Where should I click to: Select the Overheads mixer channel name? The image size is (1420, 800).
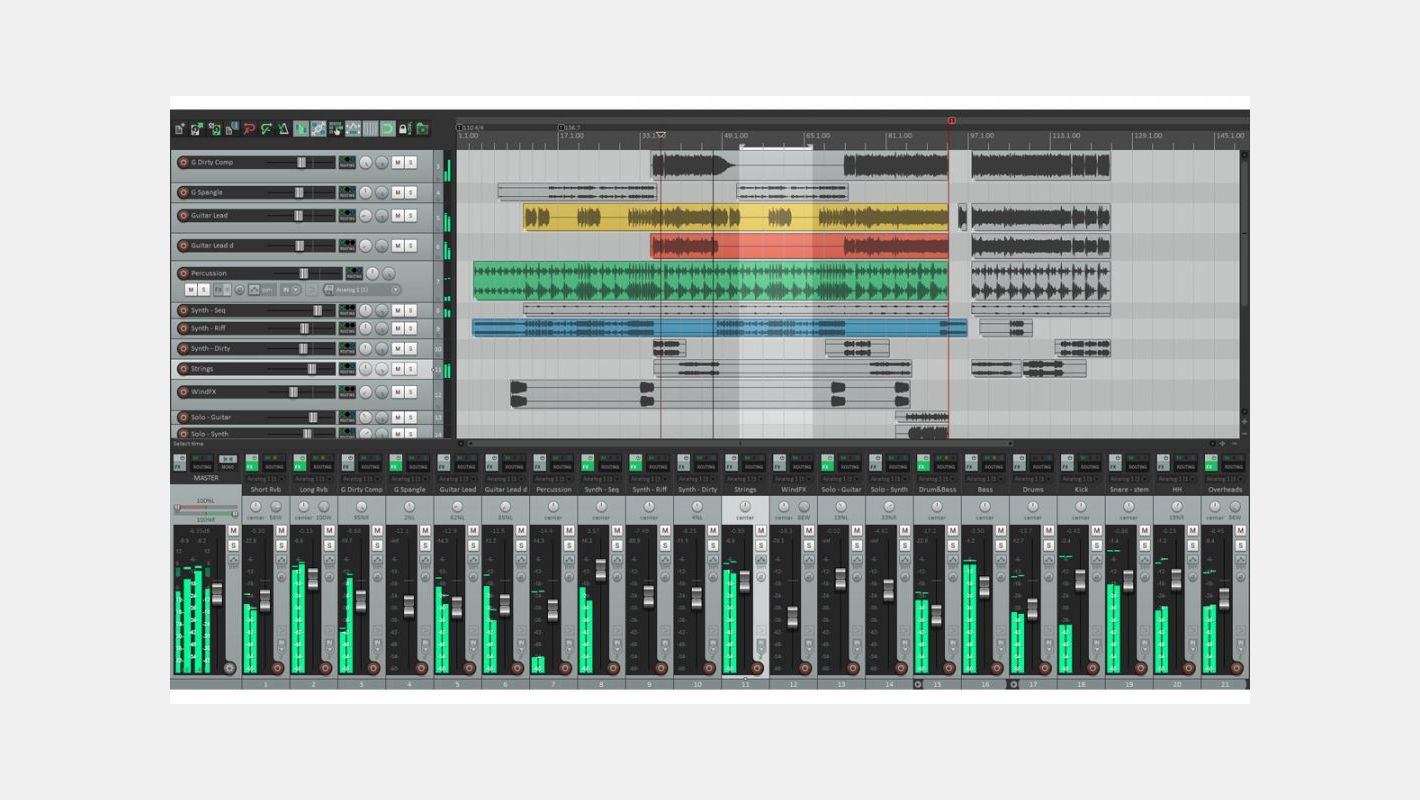(x=1225, y=490)
